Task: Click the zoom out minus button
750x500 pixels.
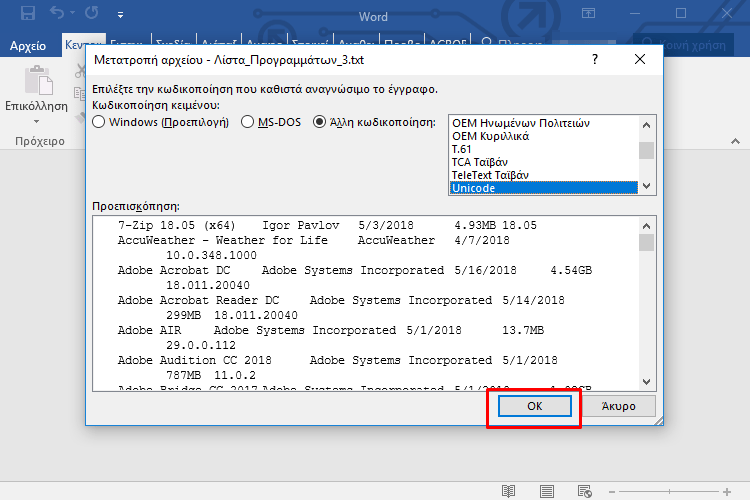Action: [612, 491]
